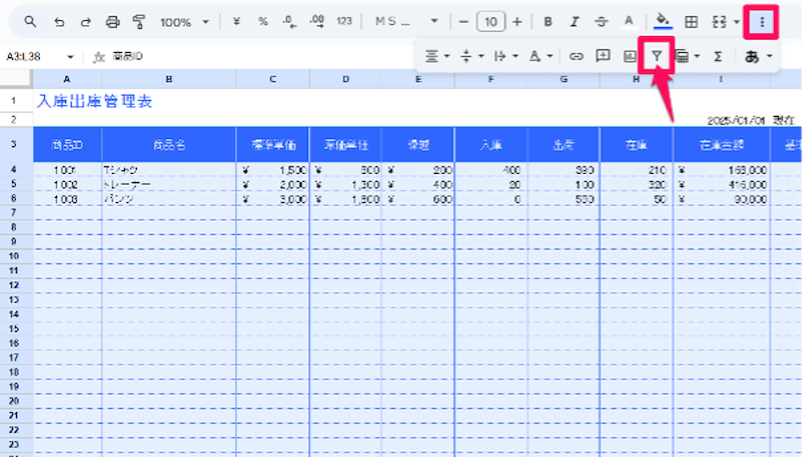804x457 pixels.
Task: Click the three-dot more toolbar button
Action: pos(761,22)
